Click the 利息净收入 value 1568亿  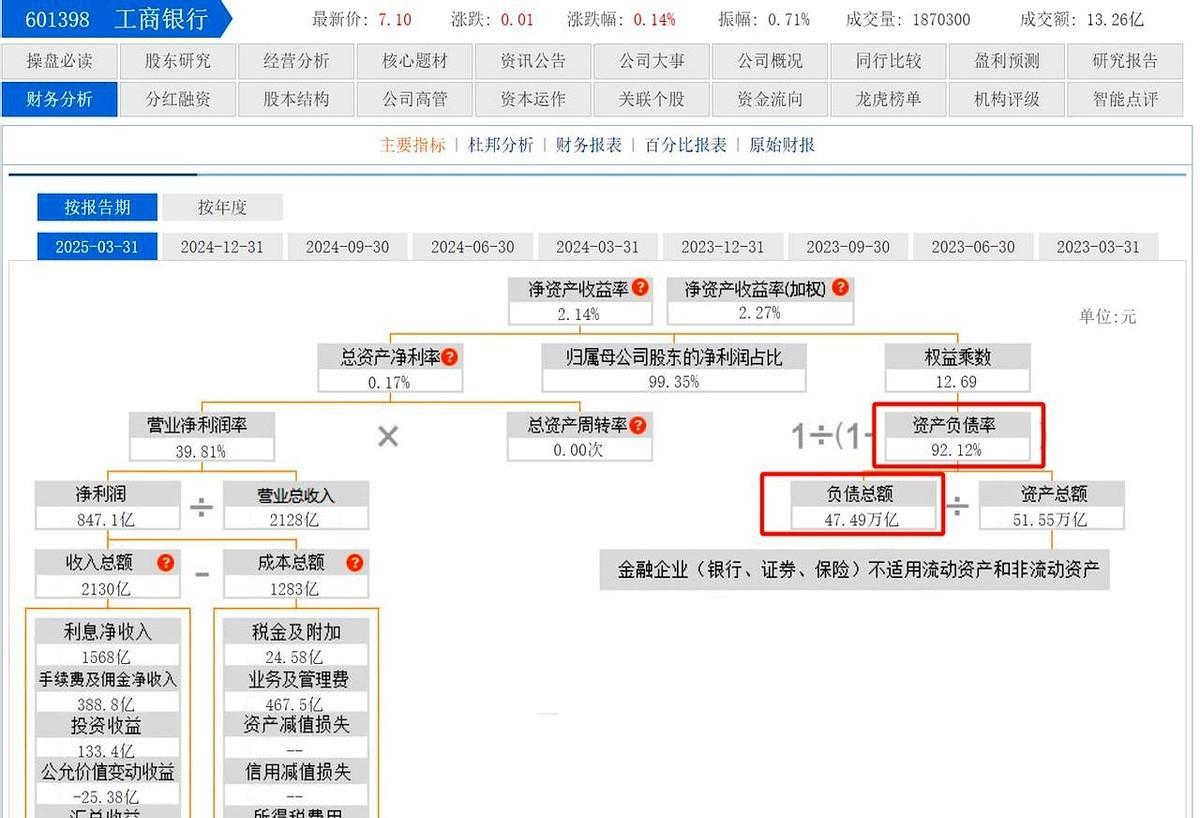click(108, 657)
